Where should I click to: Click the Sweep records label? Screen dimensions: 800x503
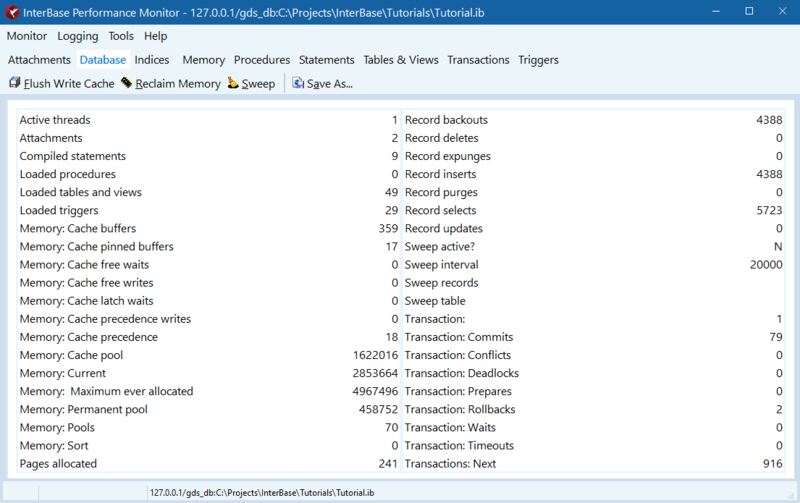[x=442, y=283]
